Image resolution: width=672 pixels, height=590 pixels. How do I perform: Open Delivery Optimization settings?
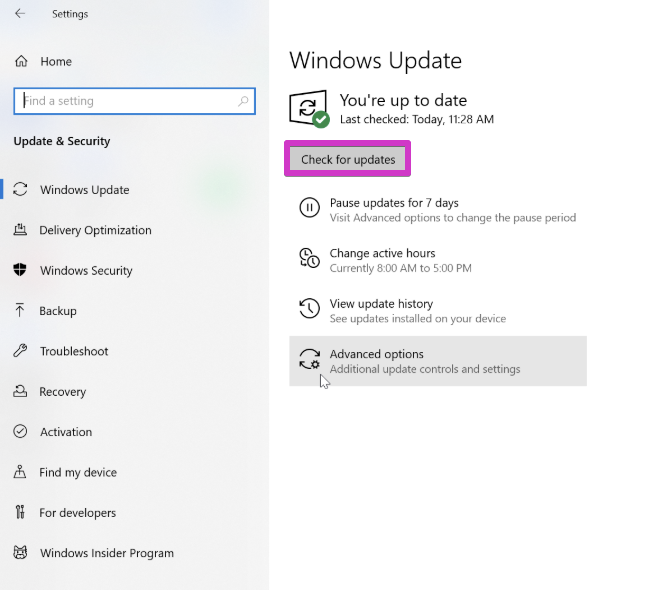pos(95,230)
